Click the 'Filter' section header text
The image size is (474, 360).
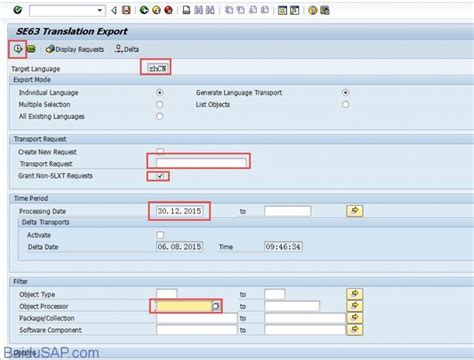point(20,282)
